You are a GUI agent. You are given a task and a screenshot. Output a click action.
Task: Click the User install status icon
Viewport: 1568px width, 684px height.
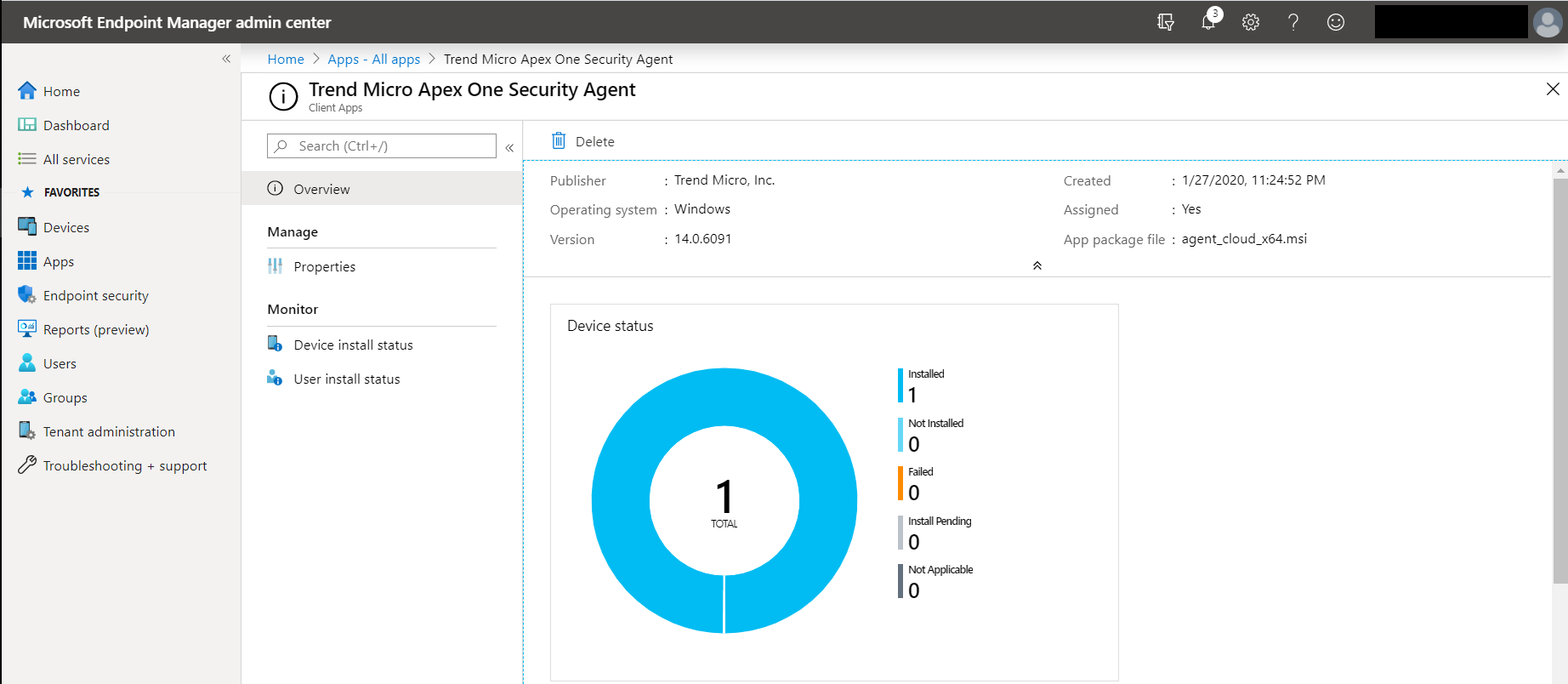click(275, 378)
